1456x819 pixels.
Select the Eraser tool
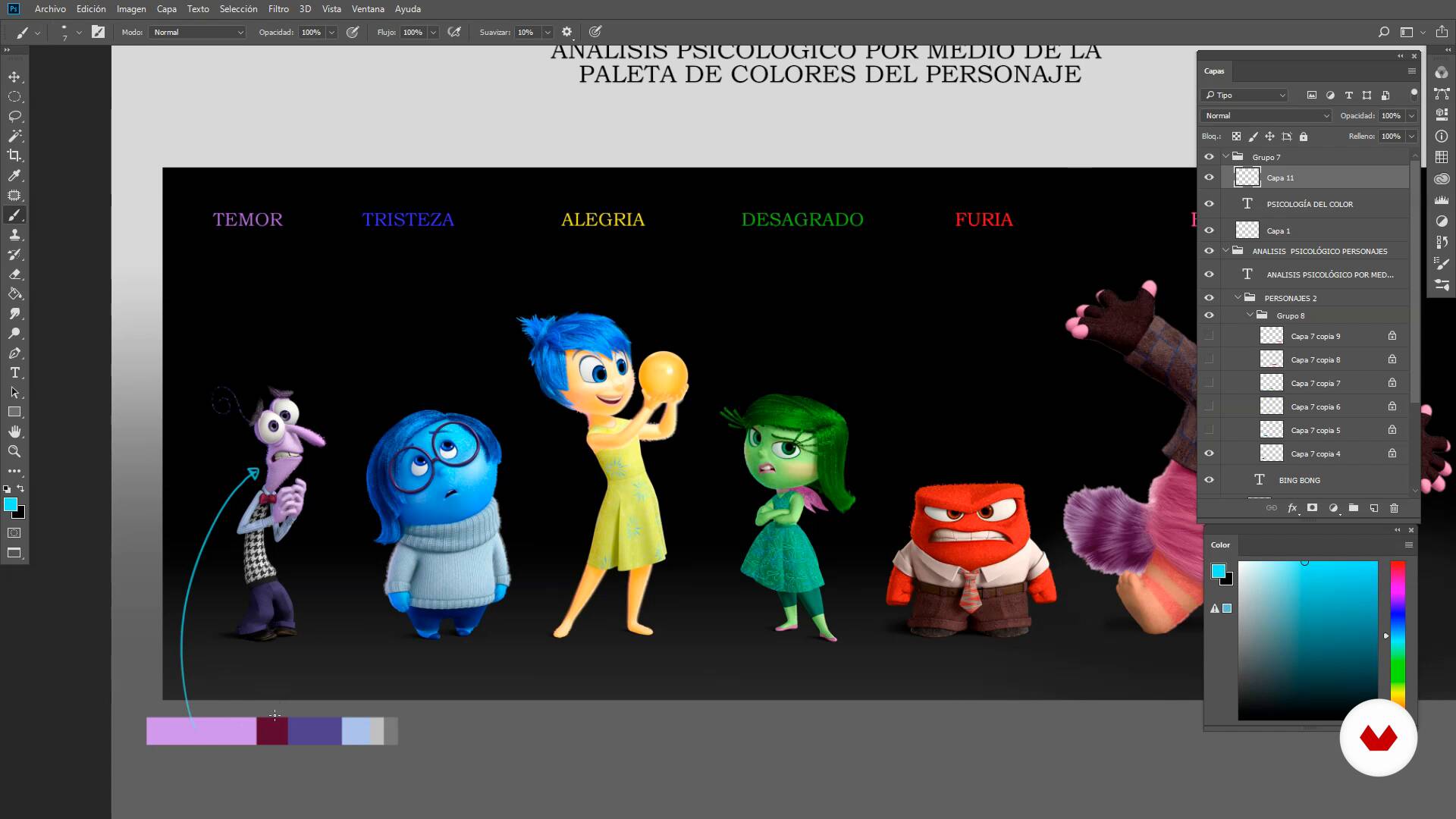pyautogui.click(x=14, y=275)
